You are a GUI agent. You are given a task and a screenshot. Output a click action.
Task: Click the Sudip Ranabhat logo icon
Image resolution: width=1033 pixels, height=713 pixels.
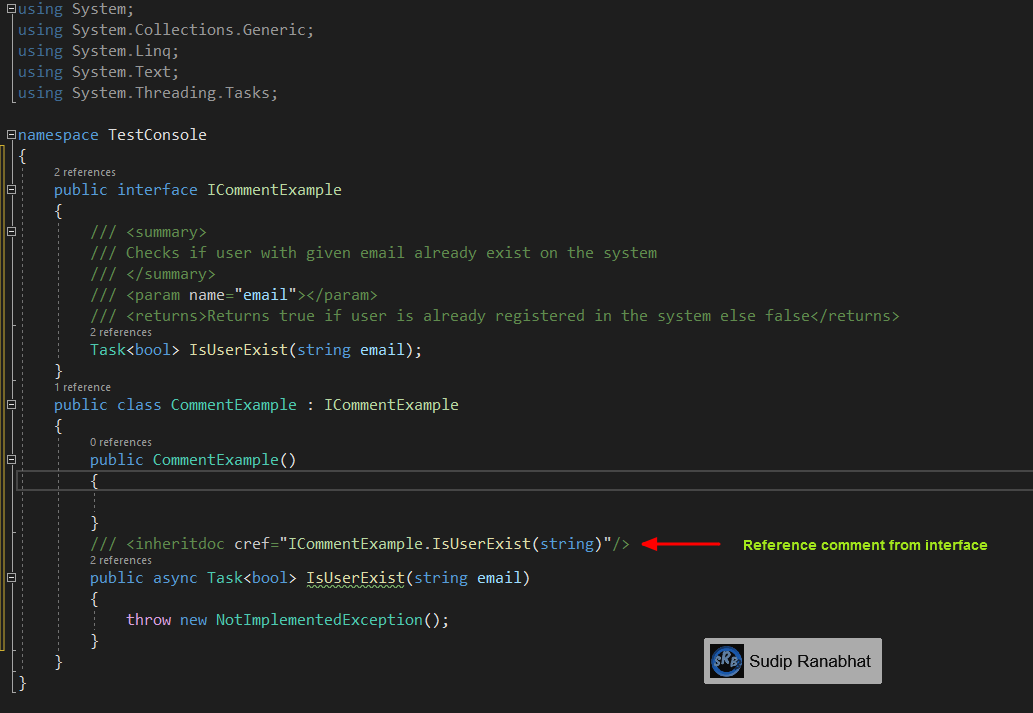pos(726,660)
